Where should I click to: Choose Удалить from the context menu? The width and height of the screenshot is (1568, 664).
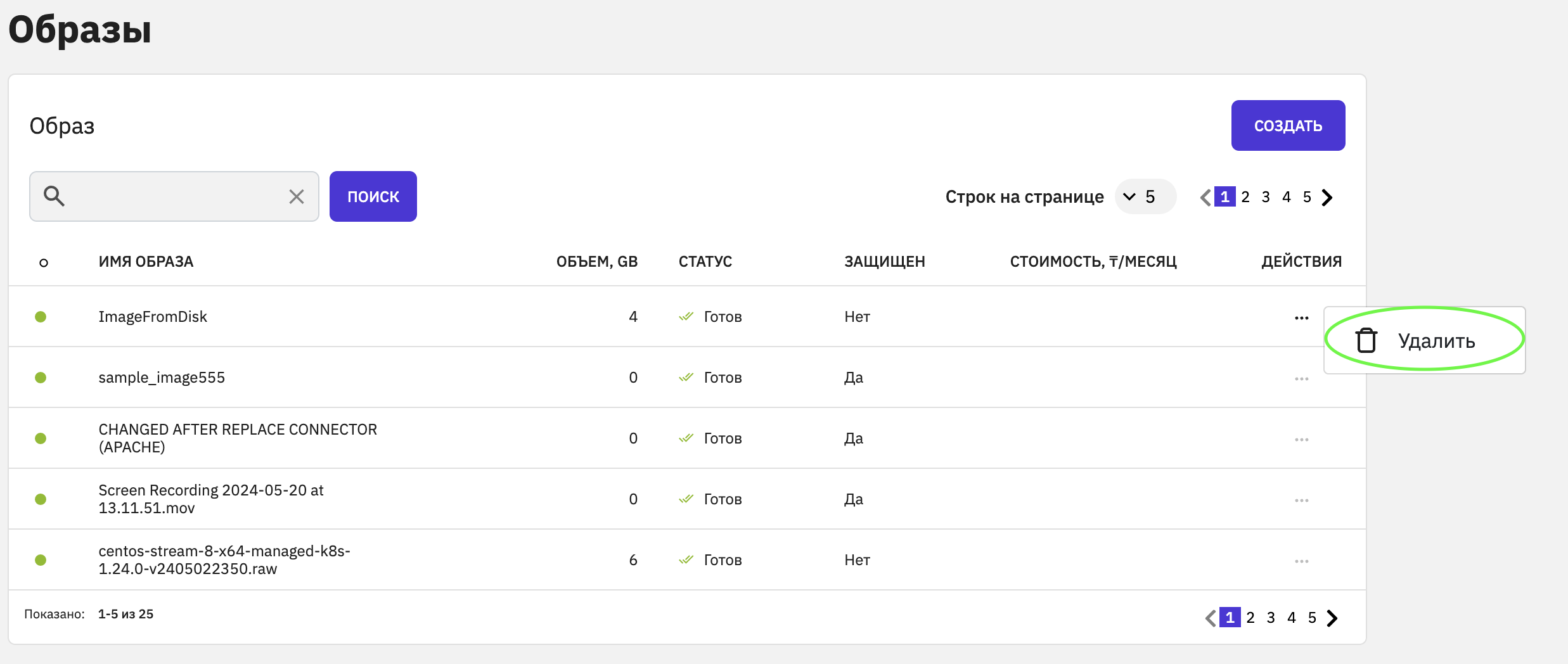coord(1436,341)
